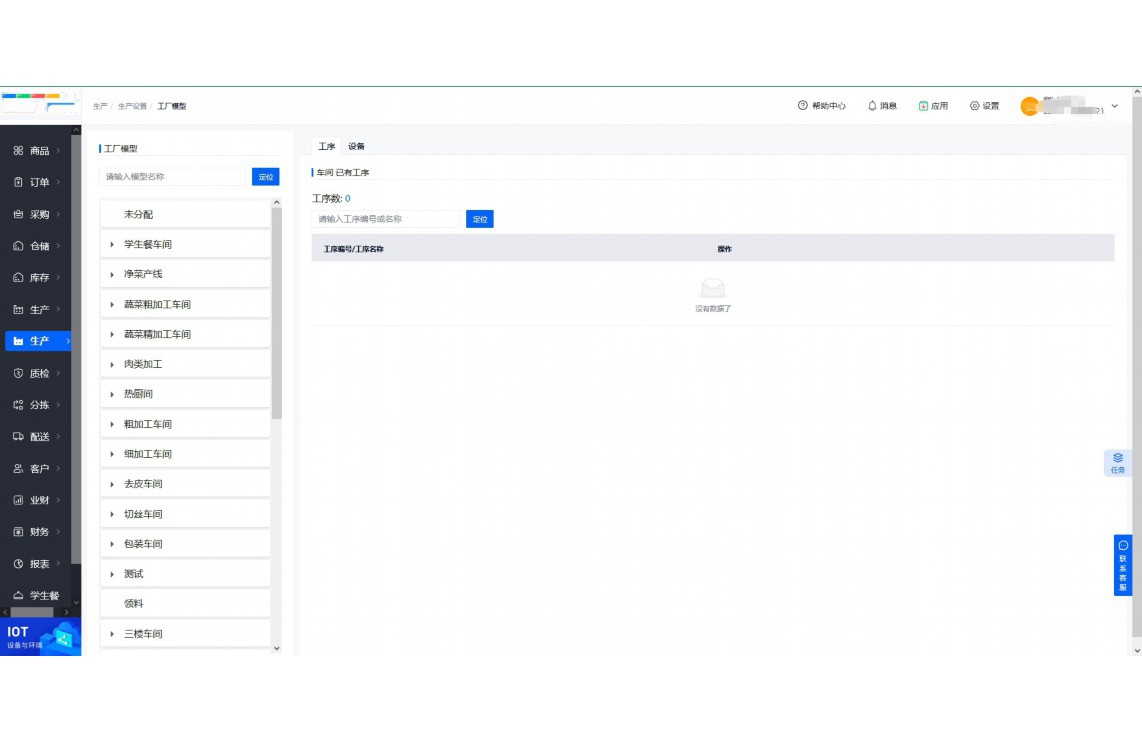Open the user account dropdown arrow
Viewport: 1142px width, 742px height.
point(1115,106)
